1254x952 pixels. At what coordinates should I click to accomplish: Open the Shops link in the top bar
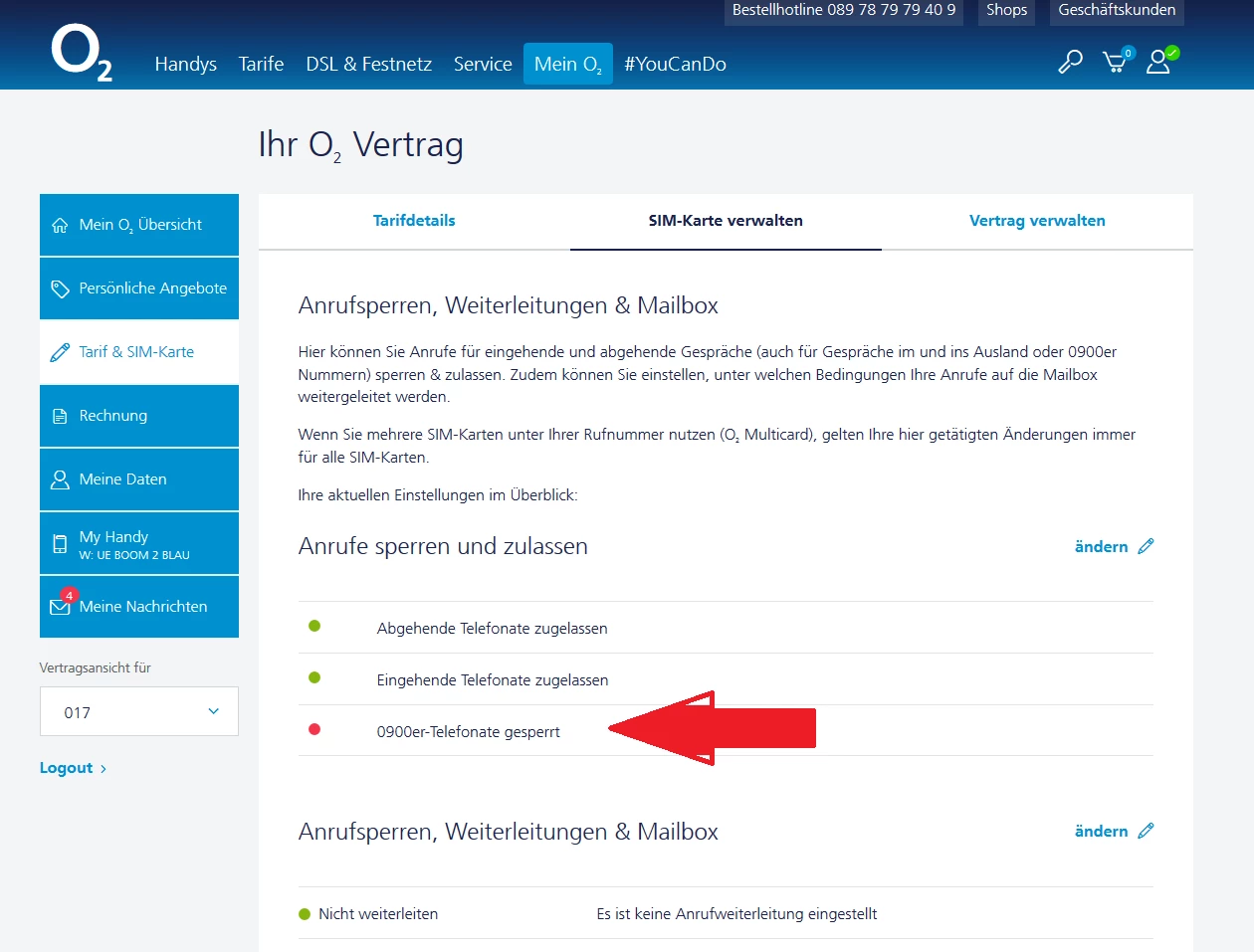coord(1006,10)
